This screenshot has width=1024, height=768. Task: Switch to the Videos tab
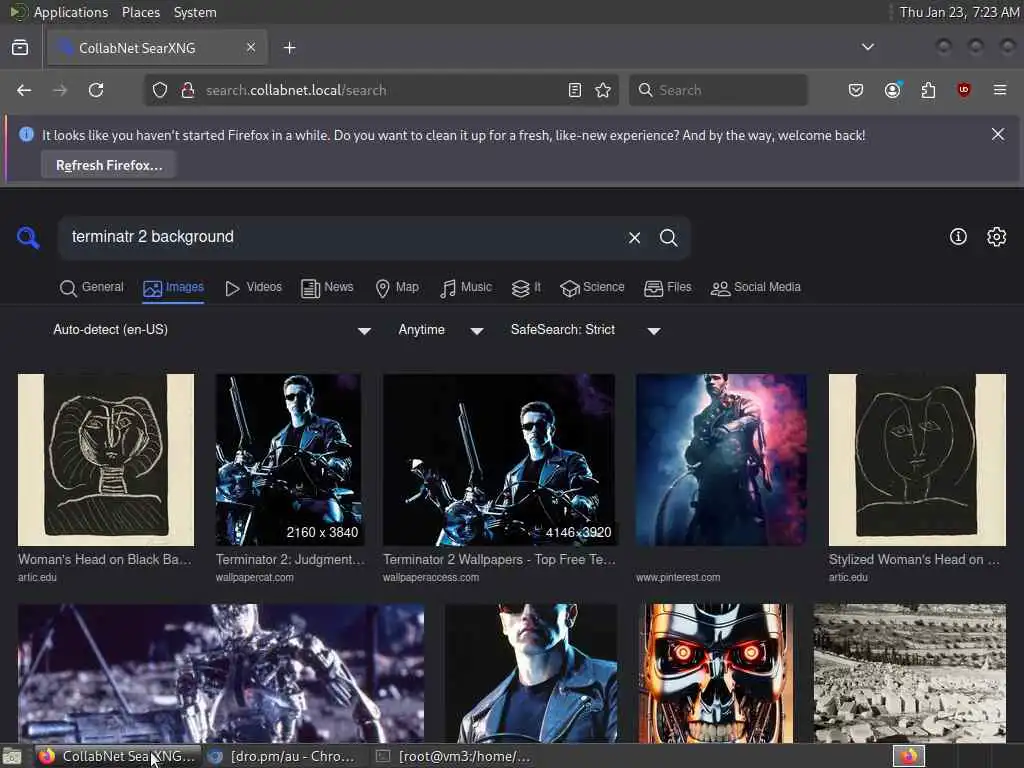(x=253, y=287)
